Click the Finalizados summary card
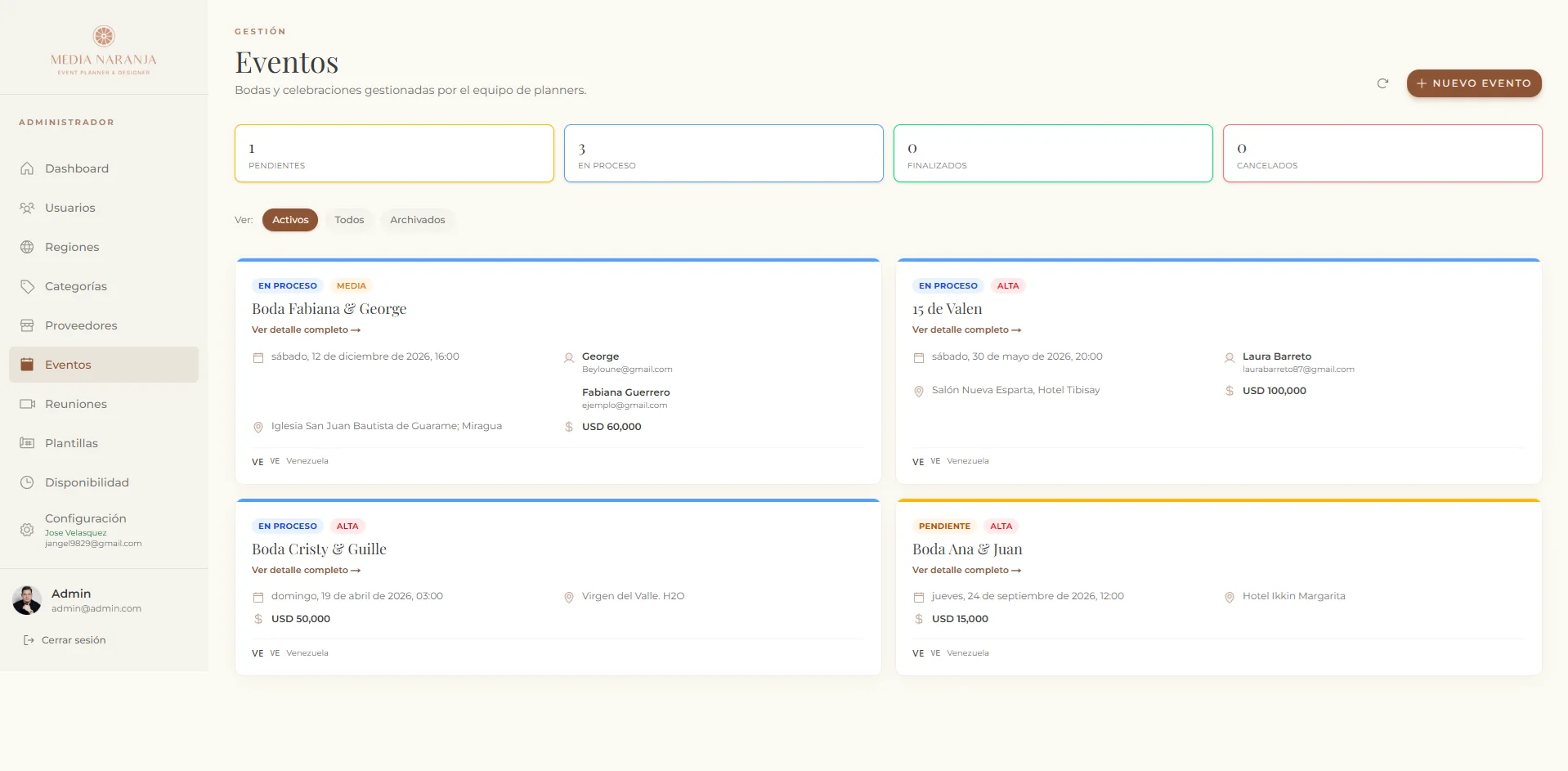1568x771 pixels. (1053, 153)
